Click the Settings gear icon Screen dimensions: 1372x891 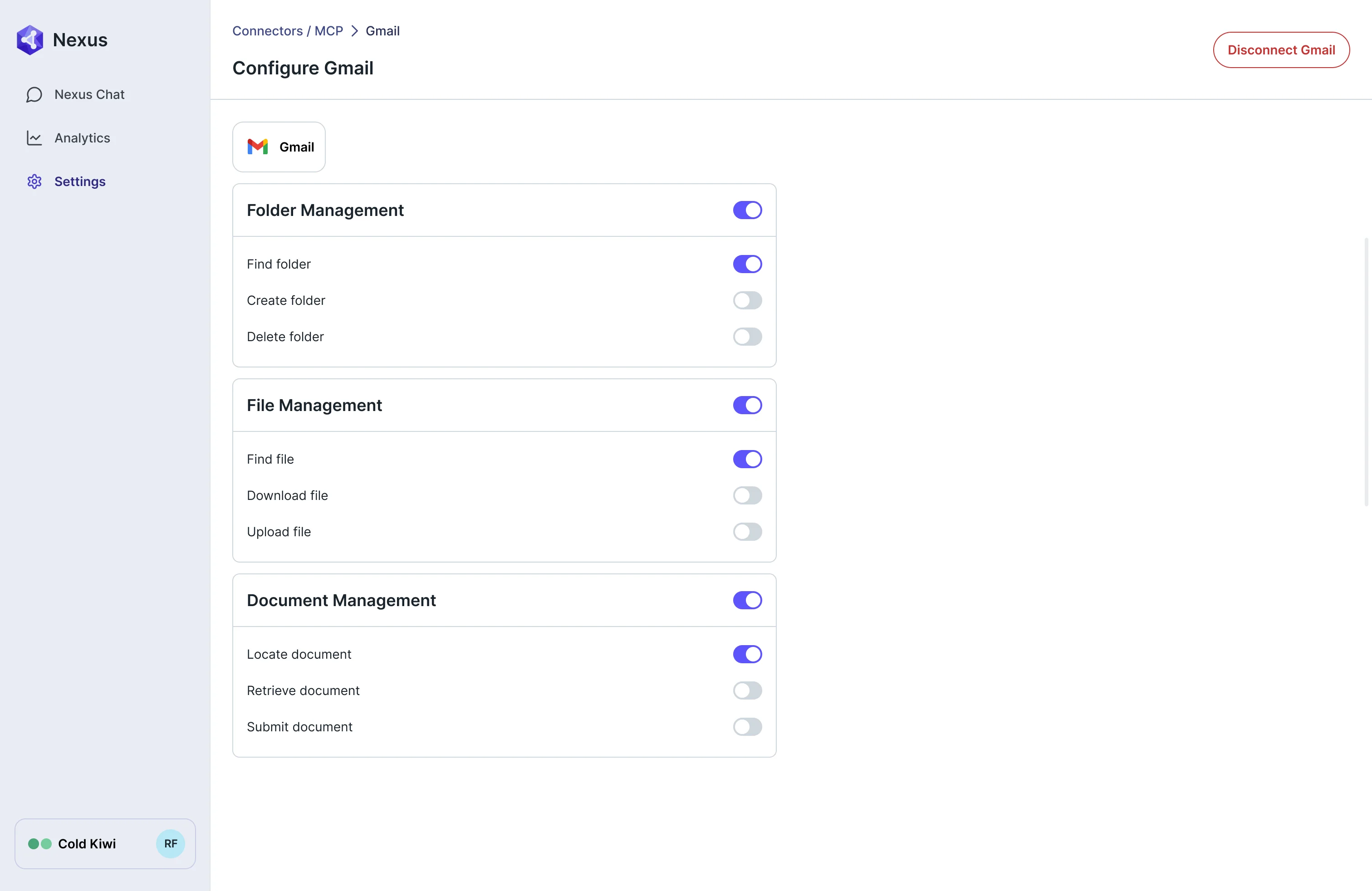click(x=34, y=181)
